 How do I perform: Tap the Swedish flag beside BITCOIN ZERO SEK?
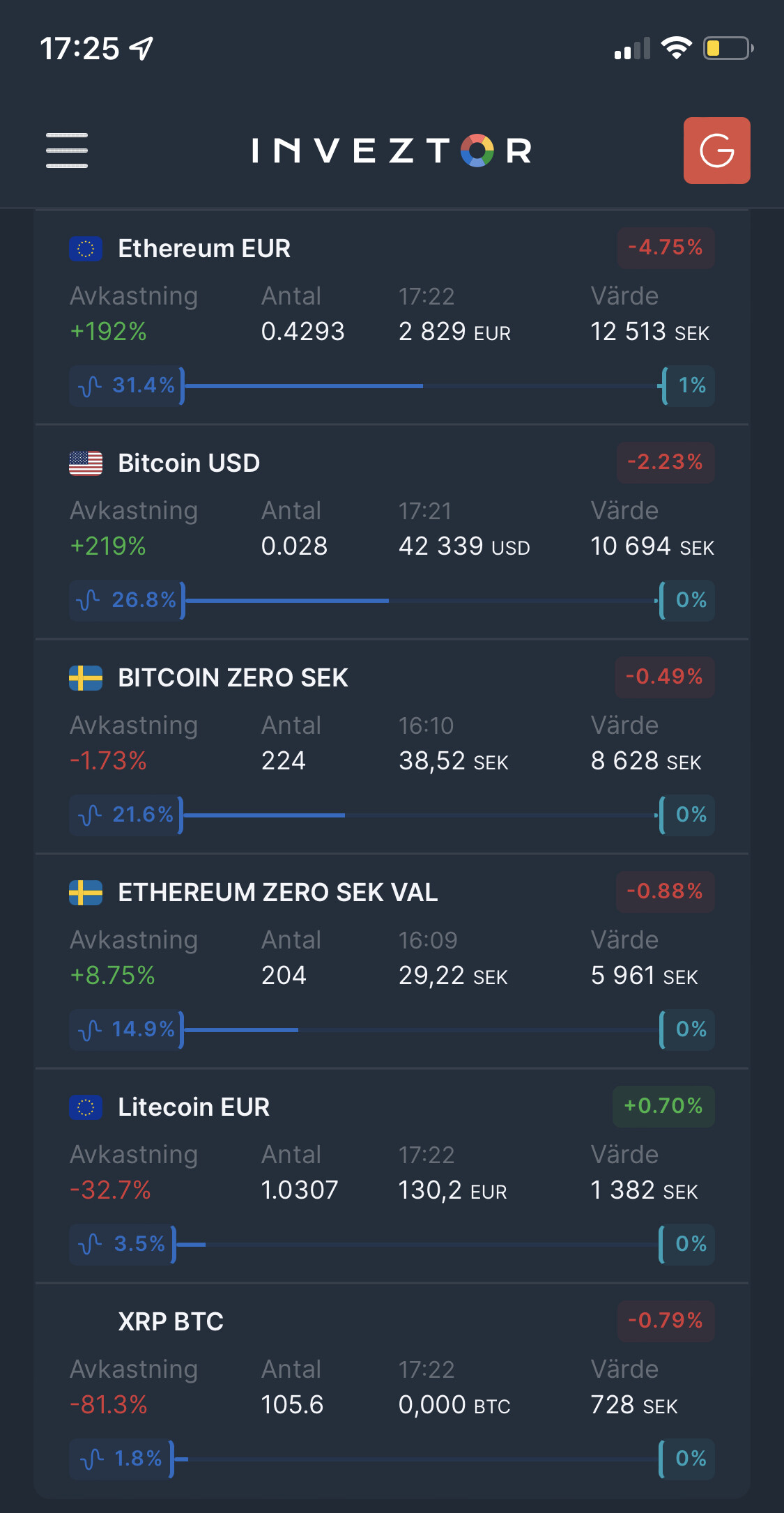[x=86, y=678]
